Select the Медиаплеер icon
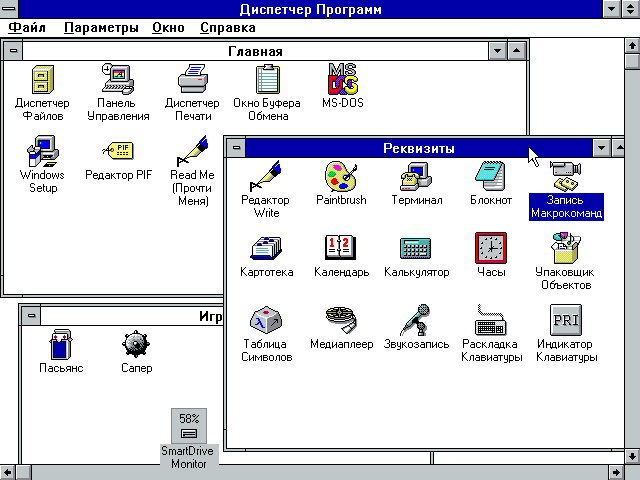This screenshot has height=480, width=640. (x=341, y=320)
